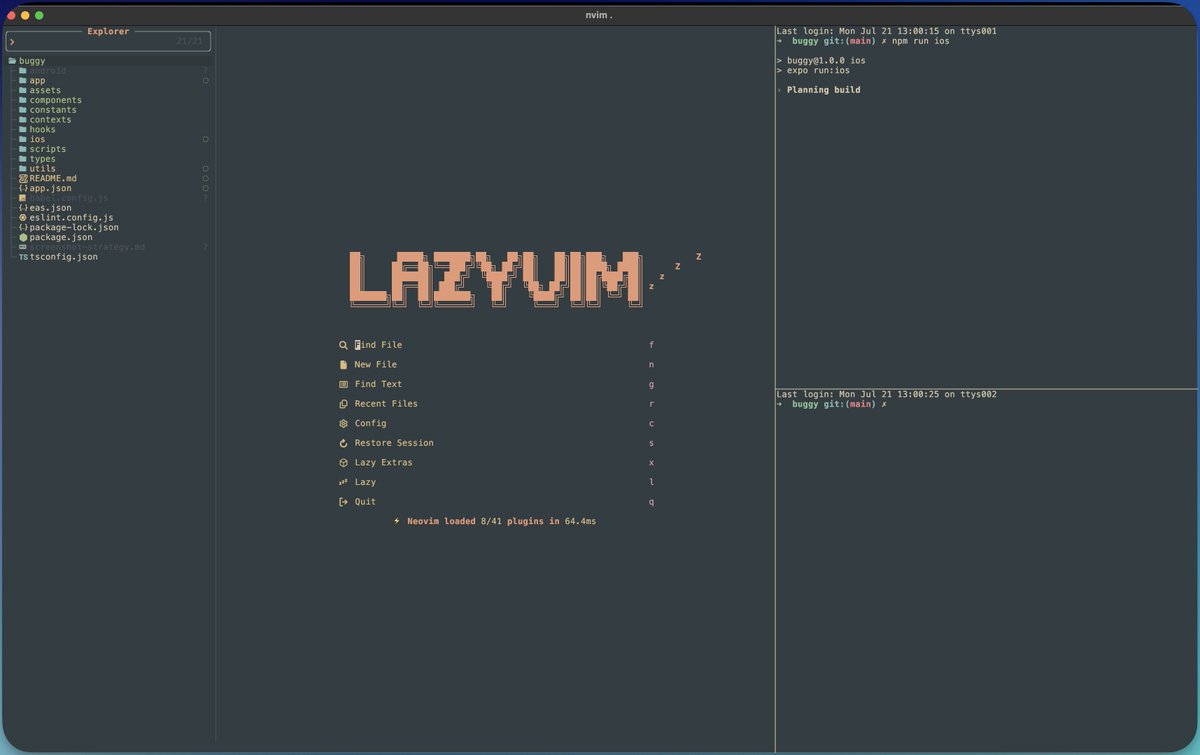This screenshot has height=755, width=1200.
Task: Click the f shortcut key hint
Action: 651,345
